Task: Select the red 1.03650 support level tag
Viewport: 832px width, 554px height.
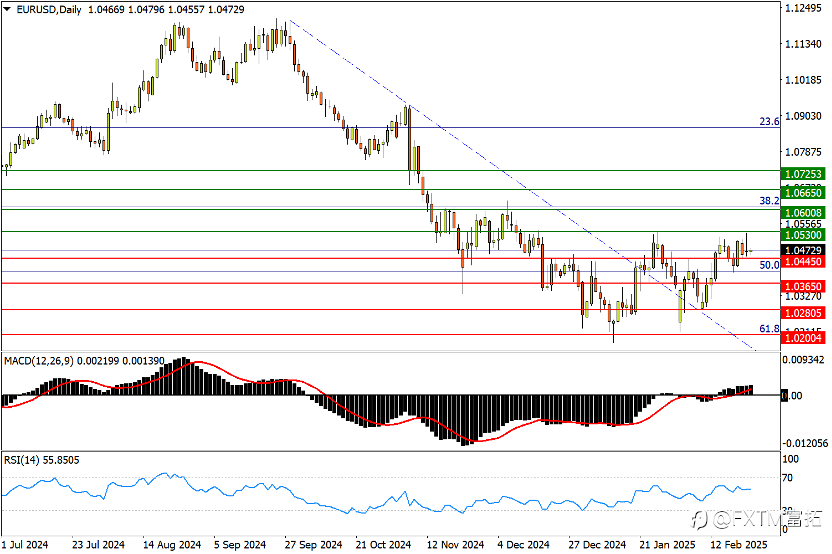Action: pyautogui.click(x=803, y=287)
